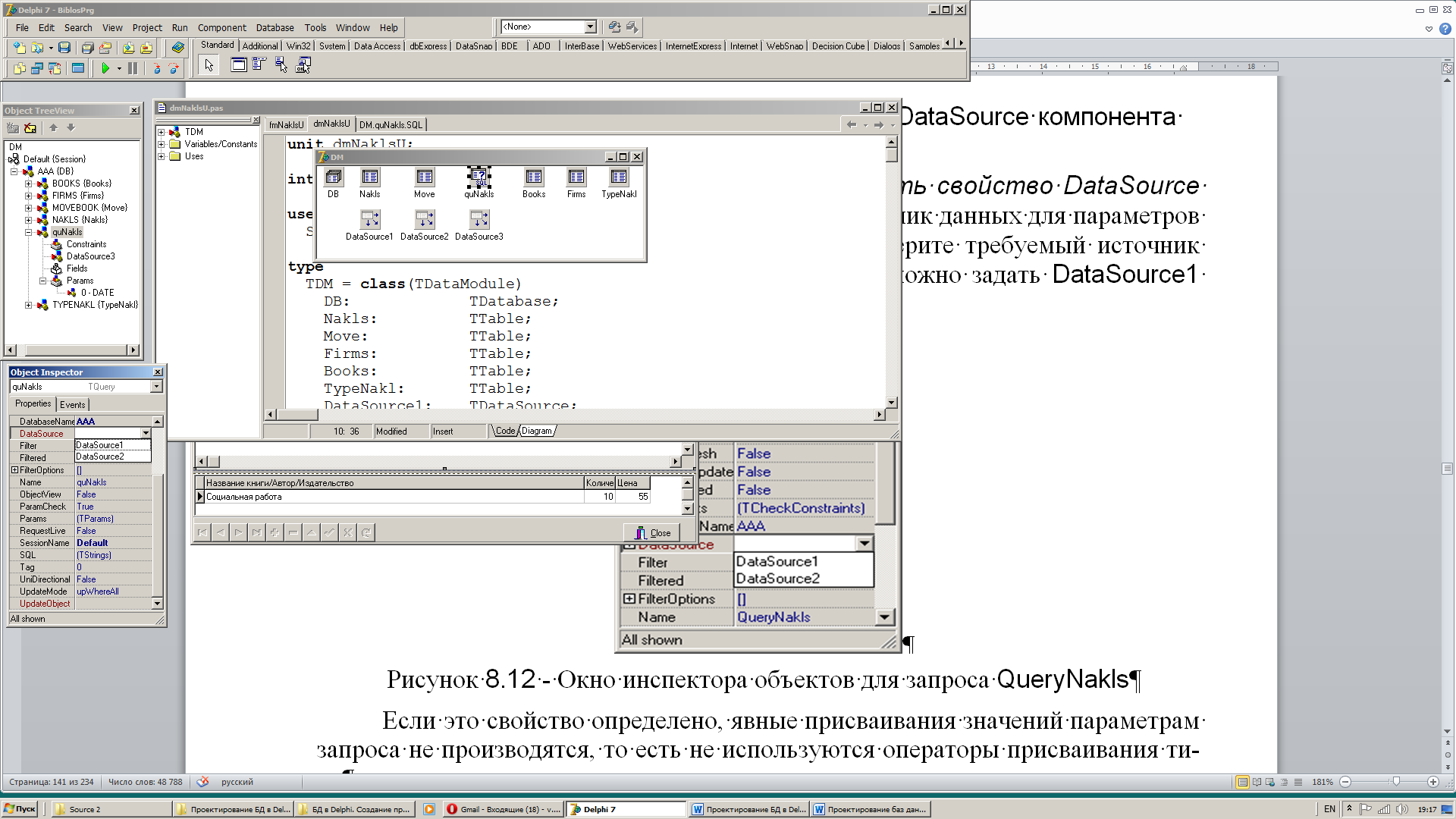Open the Help contents book icon
The image size is (1456, 819).
pos(178,48)
